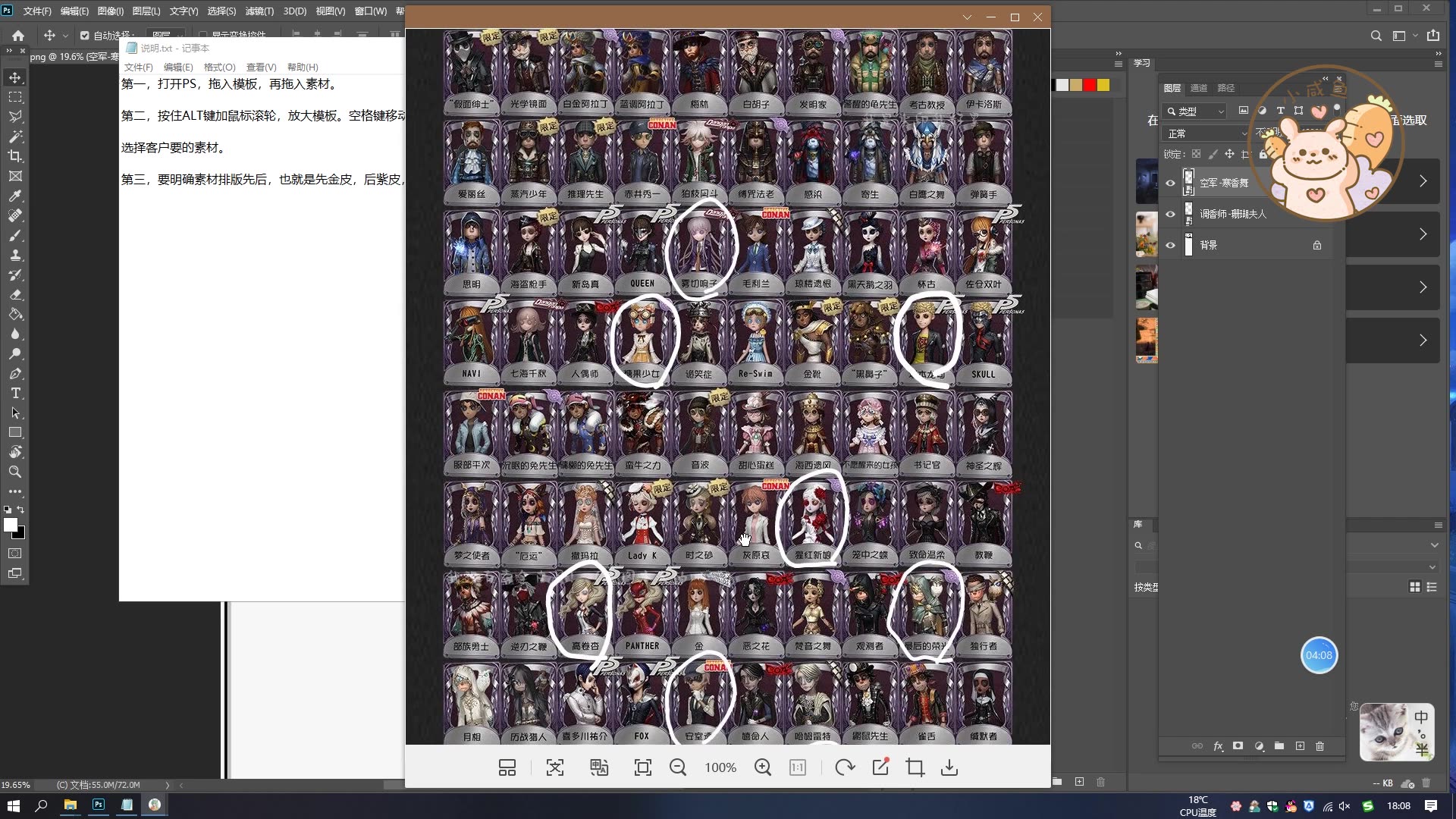Hide the 调香师-珊瑚夫人 layer
Image resolution: width=1456 pixels, height=819 pixels.
[x=1170, y=214]
